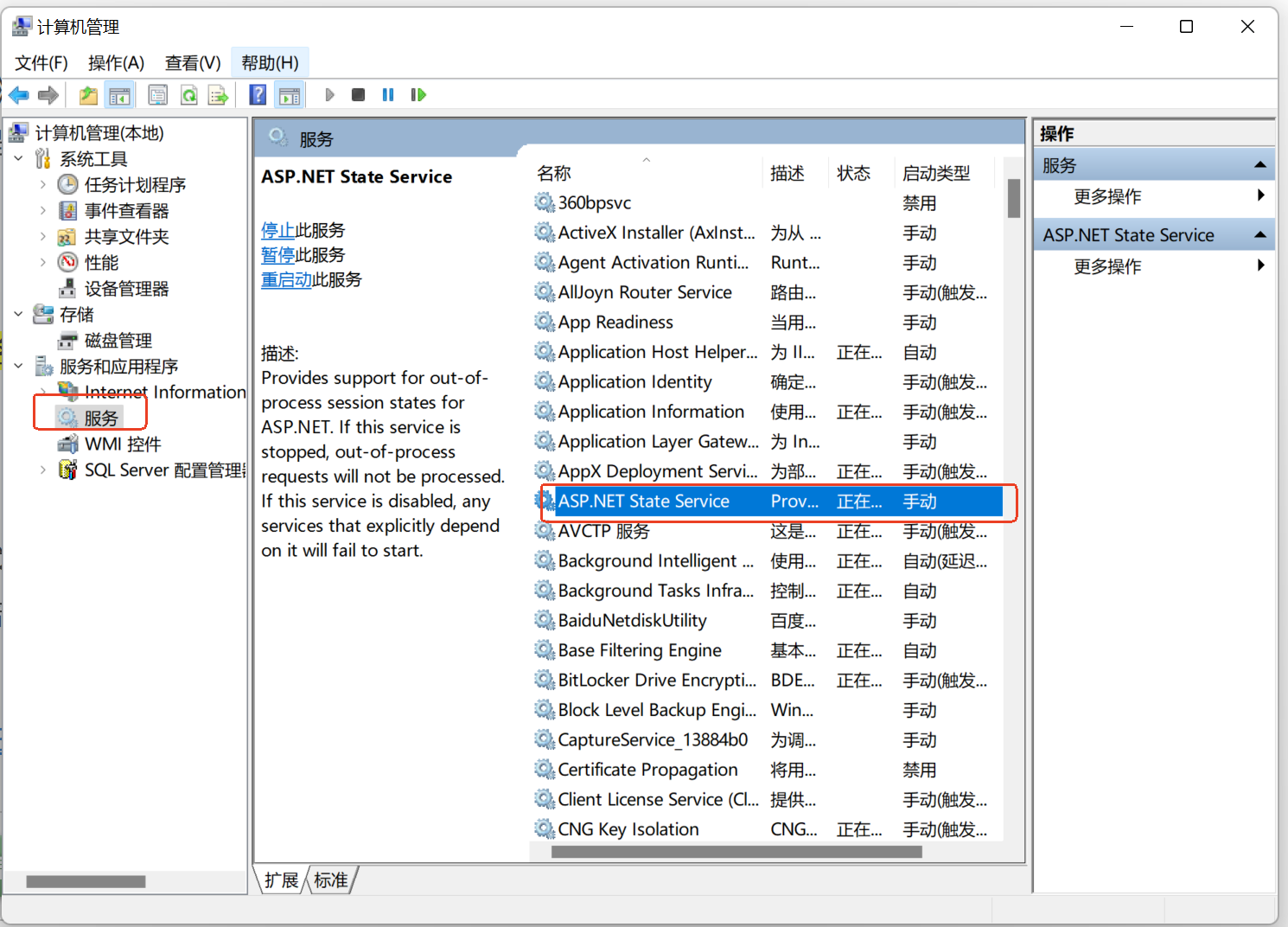The image size is (1288, 927).
Task: Sort list by the 描述 column header
Action: [795, 173]
